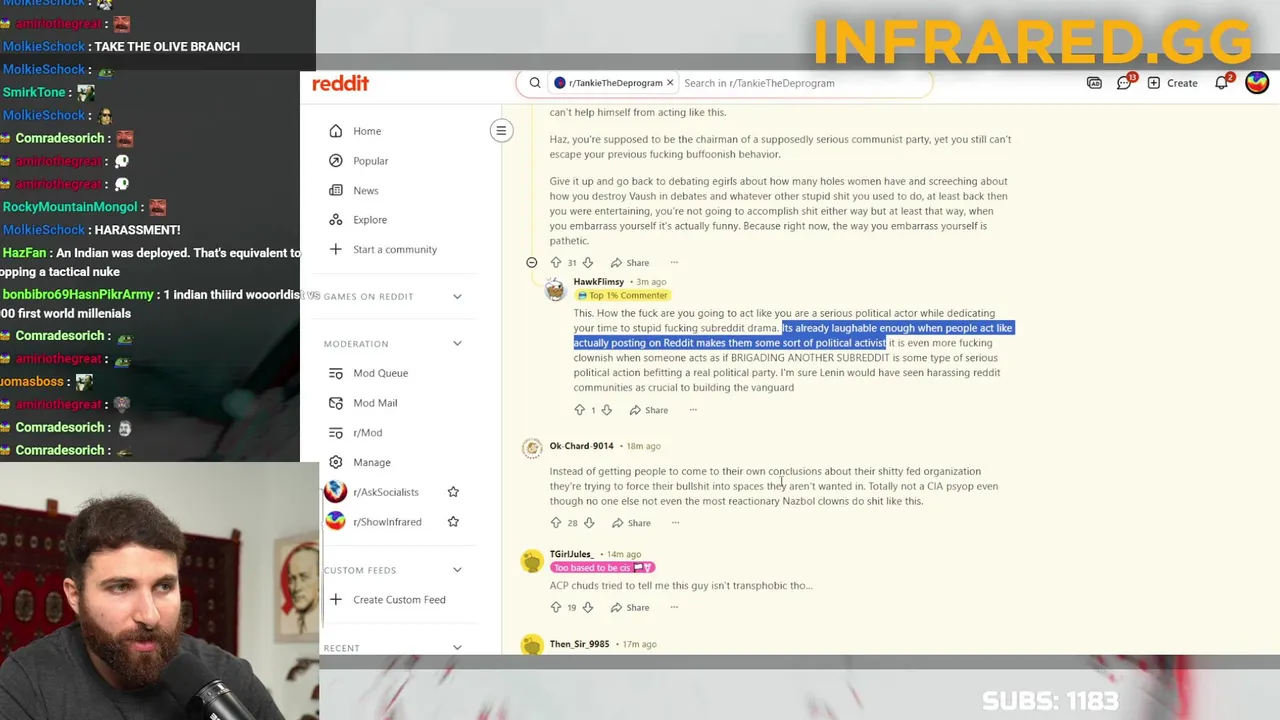Image resolution: width=1280 pixels, height=720 pixels.
Task: Click the Top 1% Commenter badge
Action: pyautogui.click(x=622, y=296)
